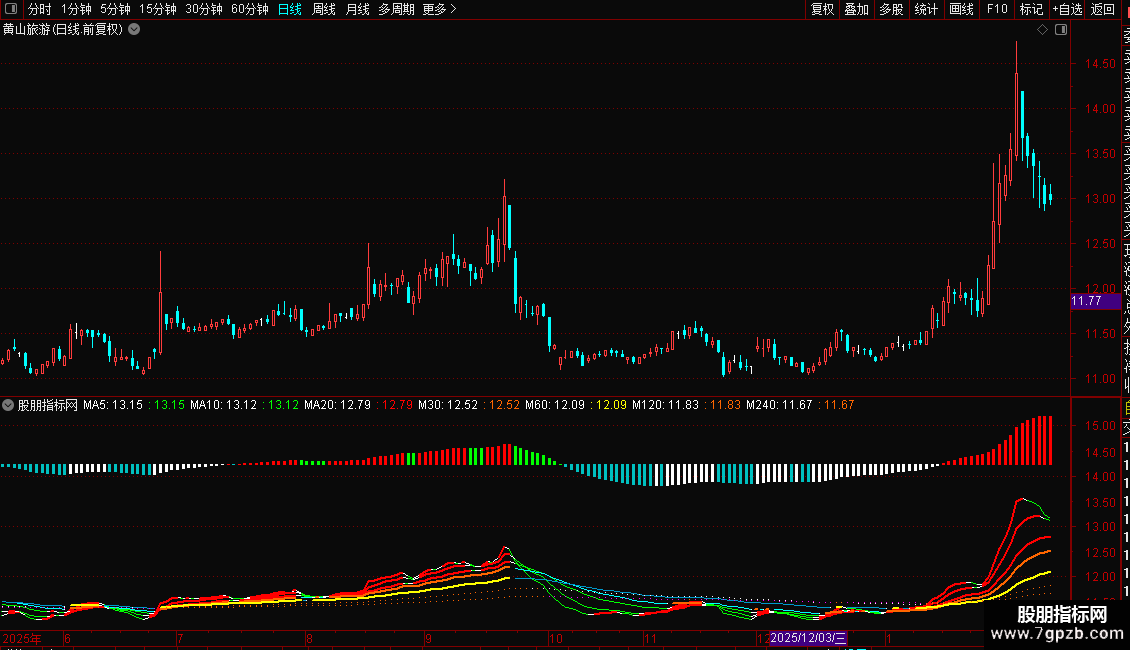Click the diamond marker icon at chart top-right
The image size is (1130, 650).
point(1043,30)
